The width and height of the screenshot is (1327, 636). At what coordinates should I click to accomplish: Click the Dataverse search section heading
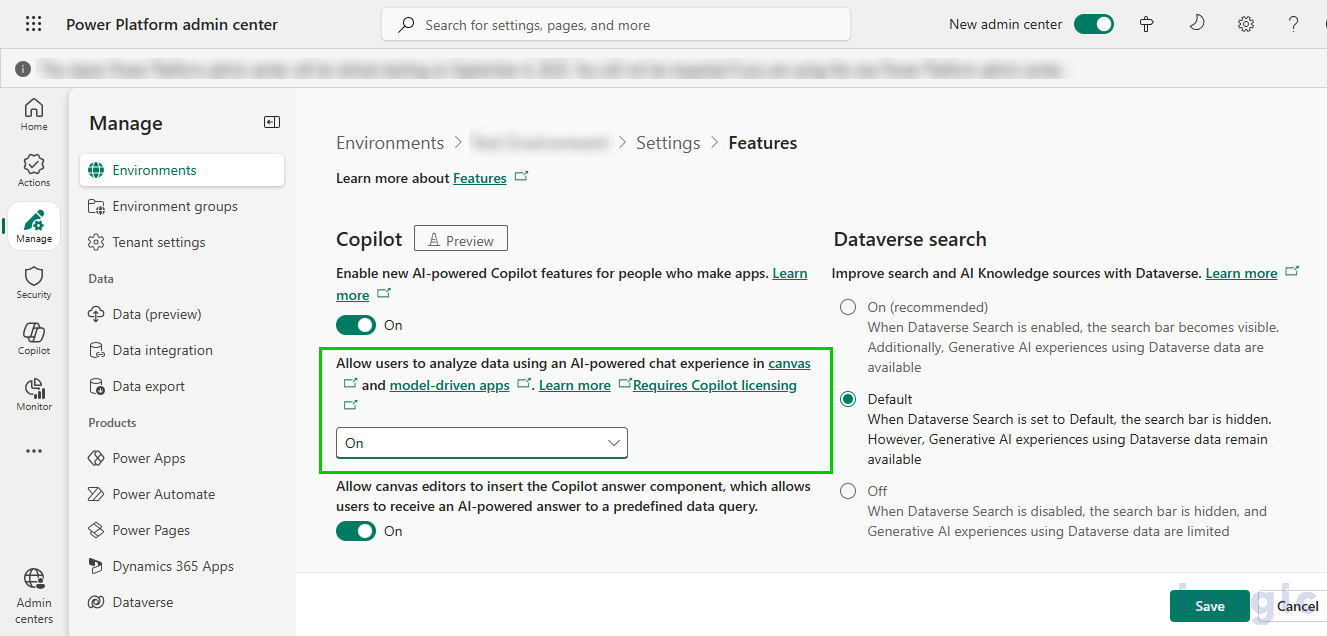click(910, 239)
